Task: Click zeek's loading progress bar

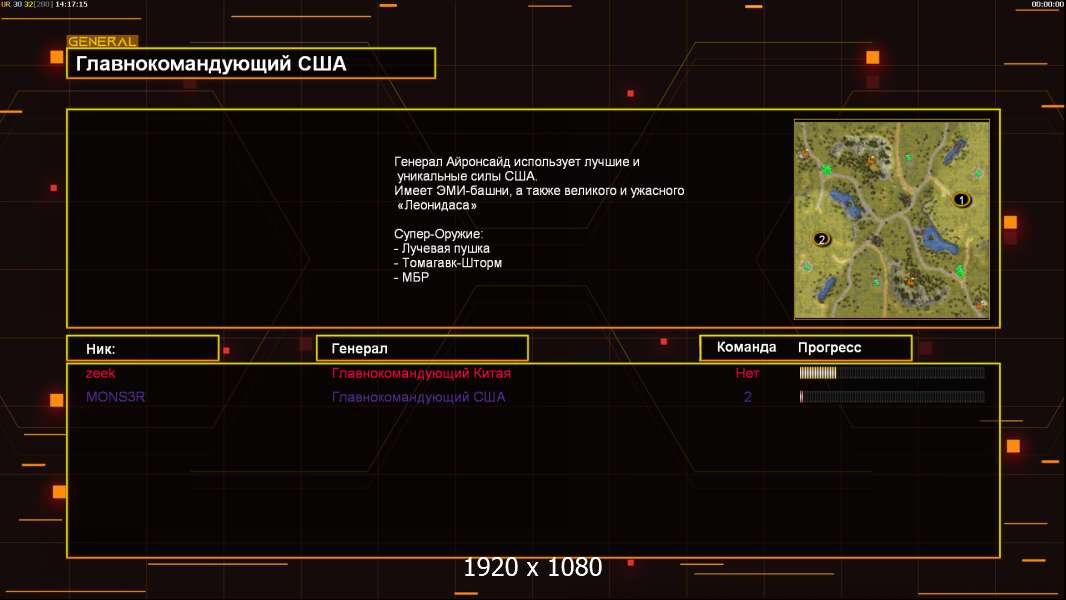Action: tap(892, 372)
